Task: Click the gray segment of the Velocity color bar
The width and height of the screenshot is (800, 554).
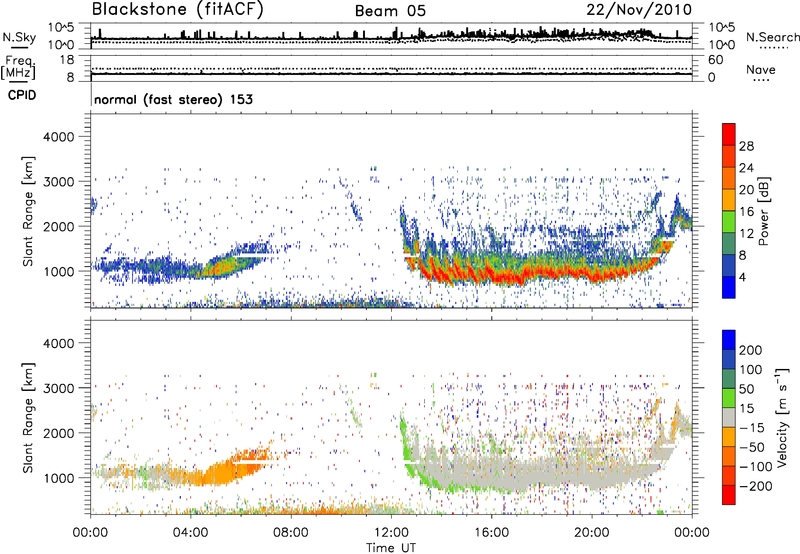Action: (x=729, y=417)
